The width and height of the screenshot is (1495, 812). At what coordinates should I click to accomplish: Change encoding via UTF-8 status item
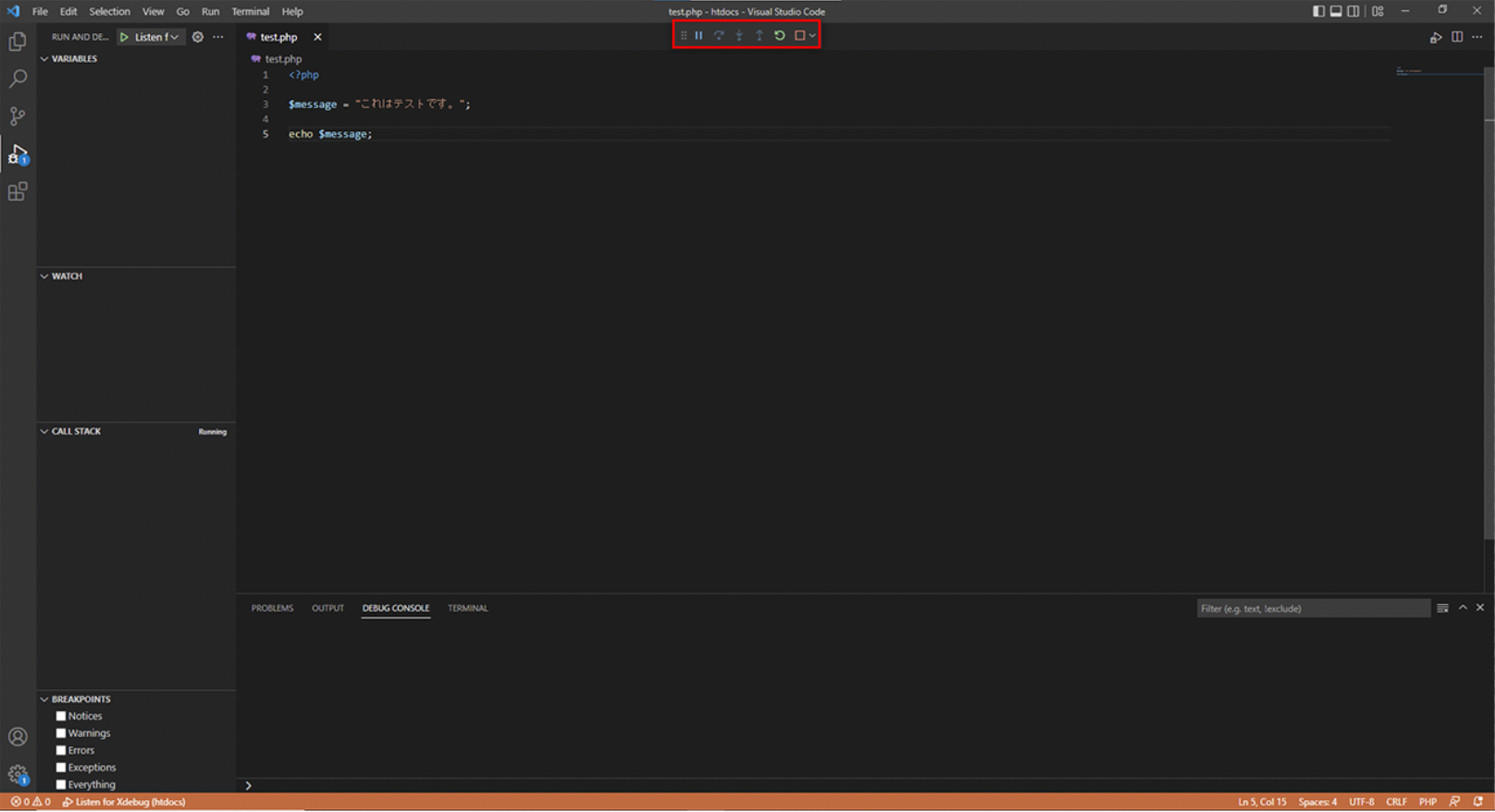coord(1361,802)
